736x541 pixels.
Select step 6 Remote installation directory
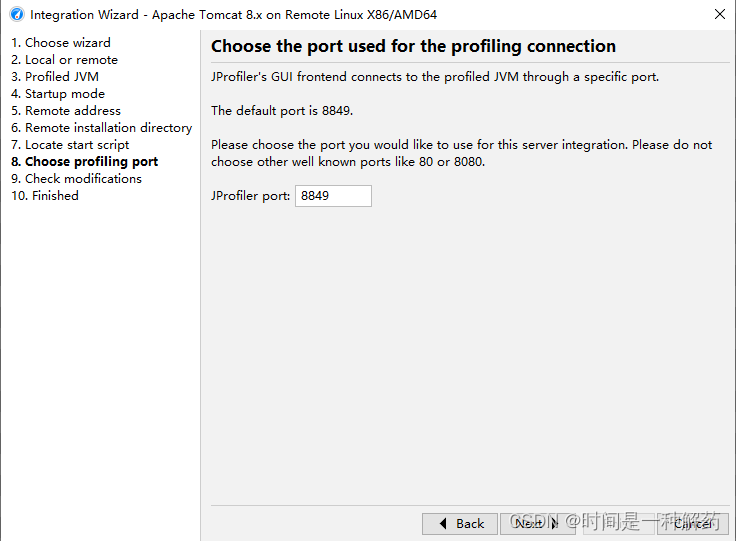[101, 128]
